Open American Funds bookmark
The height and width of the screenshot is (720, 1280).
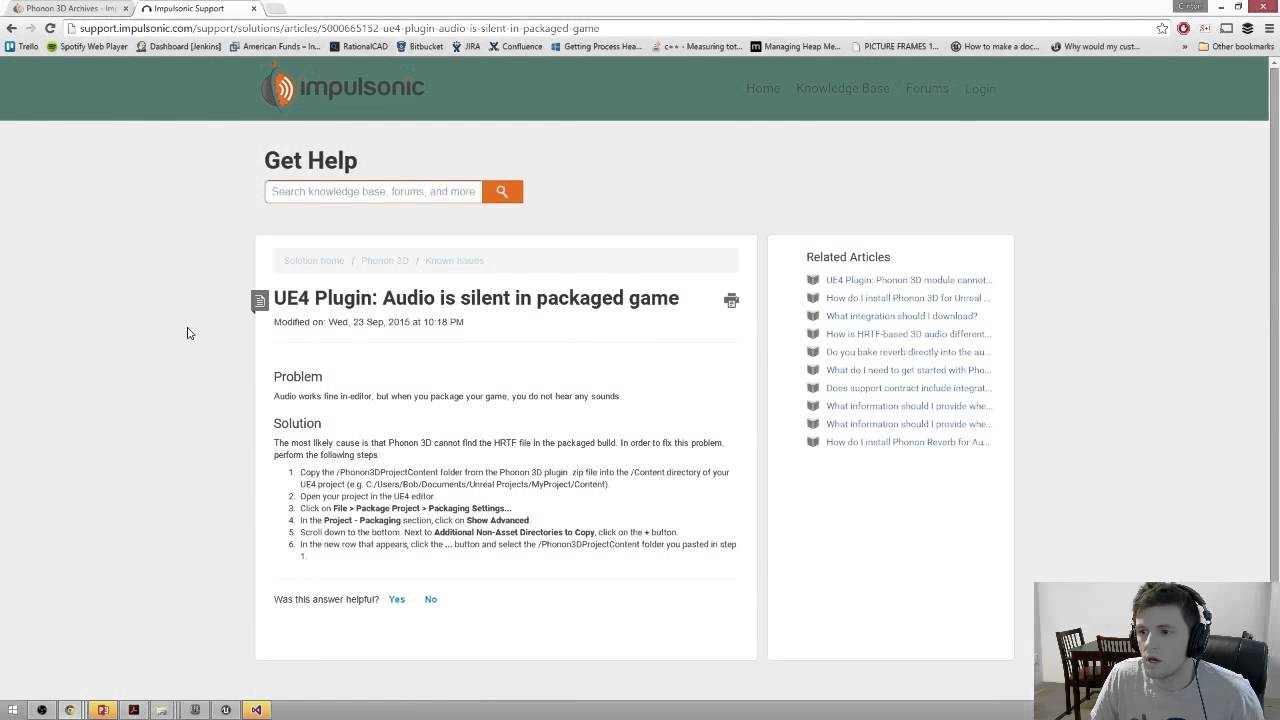click(275, 46)
